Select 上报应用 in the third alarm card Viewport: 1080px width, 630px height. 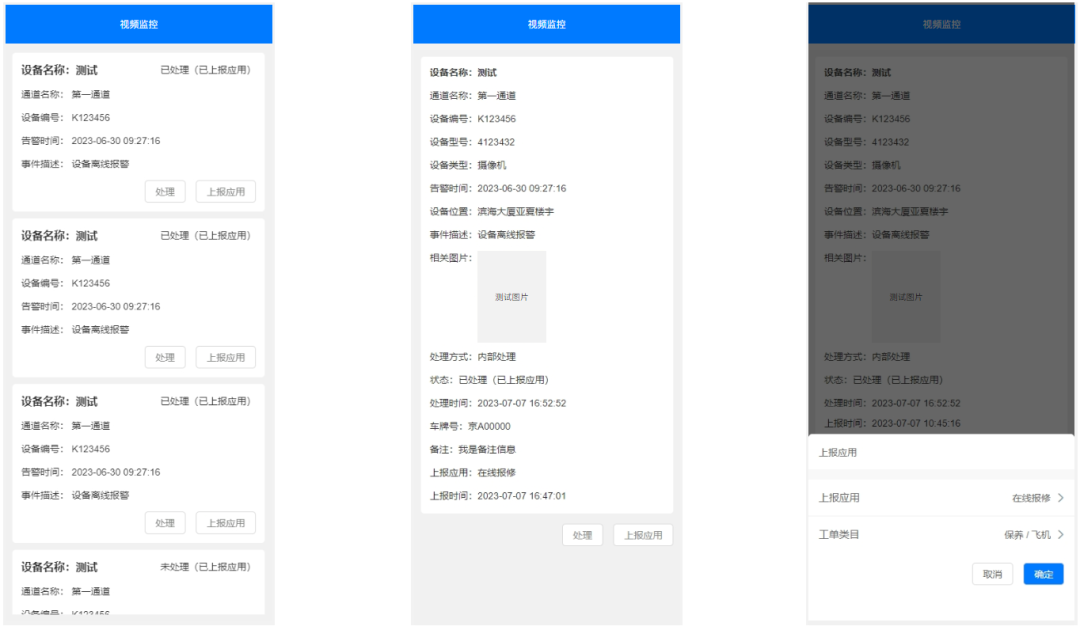[x=225, y=523]
